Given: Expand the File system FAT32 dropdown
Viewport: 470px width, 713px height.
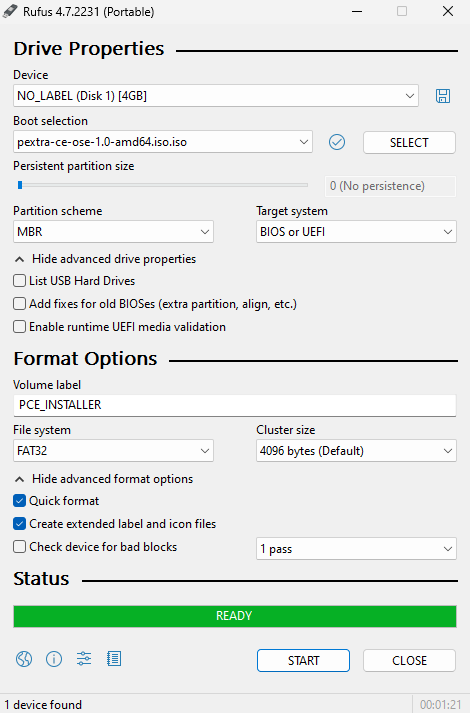Looking at the screenshot, I should (113, 451).
